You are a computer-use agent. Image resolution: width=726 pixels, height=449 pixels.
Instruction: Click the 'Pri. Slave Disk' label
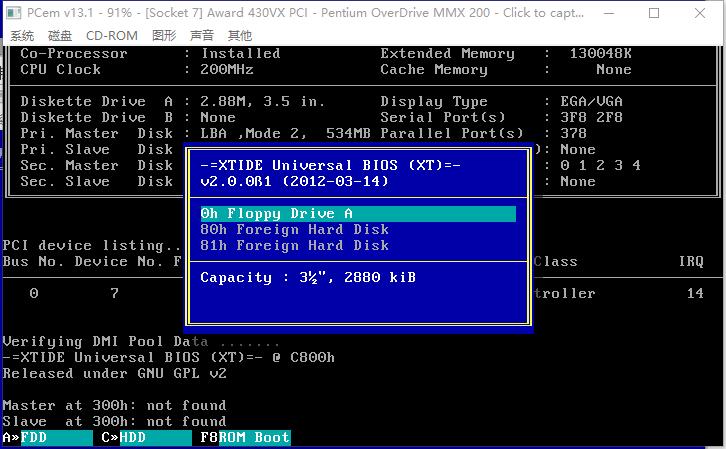click(96, 150)
